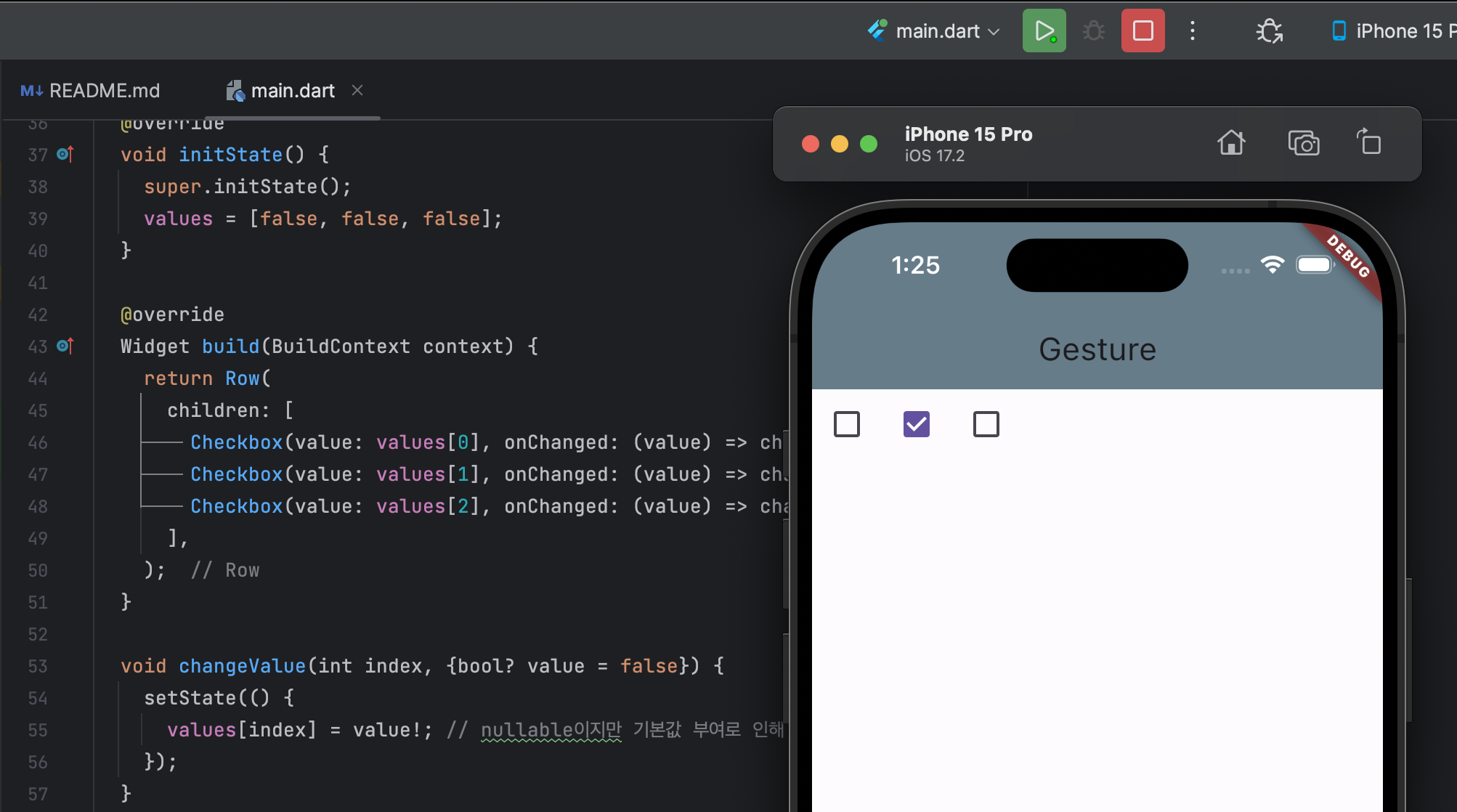The height and width of the screenshot is (812, 1457).
Task: Switch to the README.md tab
Action: pos(91,91)
